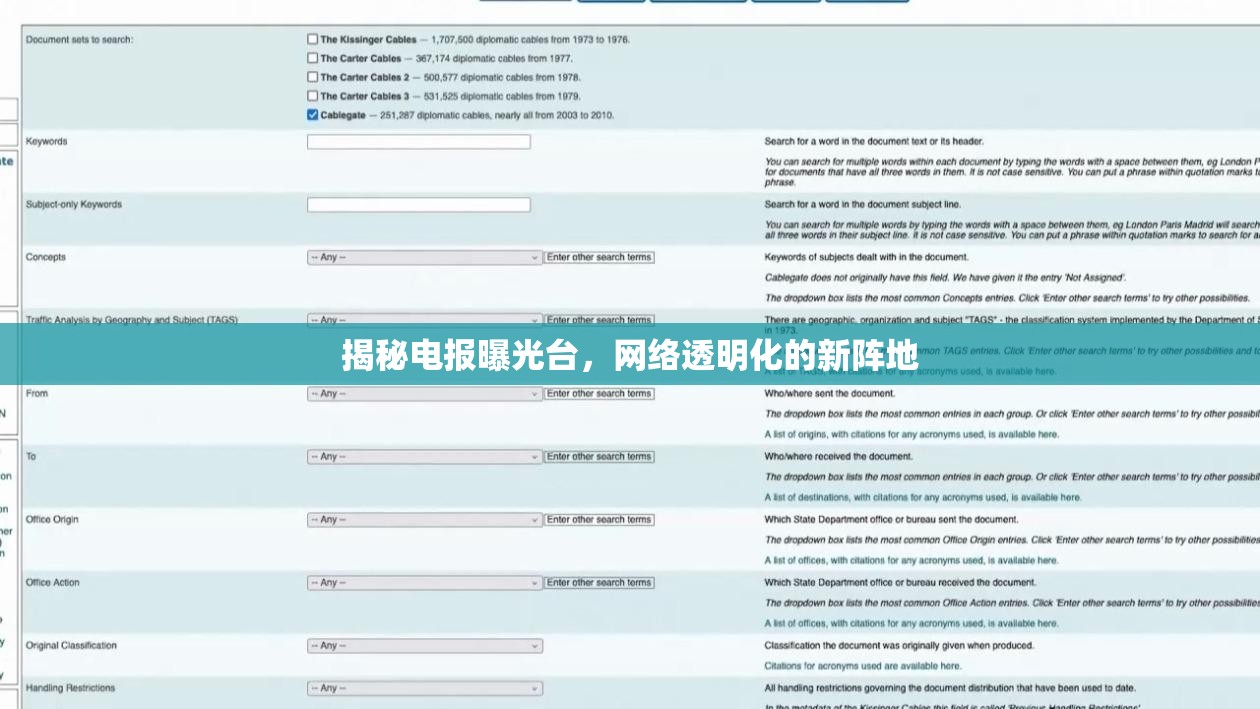Open the list of destinations link
This screenshot has height=709, width=1260.
pyautogui.click(x=922, y=498)
